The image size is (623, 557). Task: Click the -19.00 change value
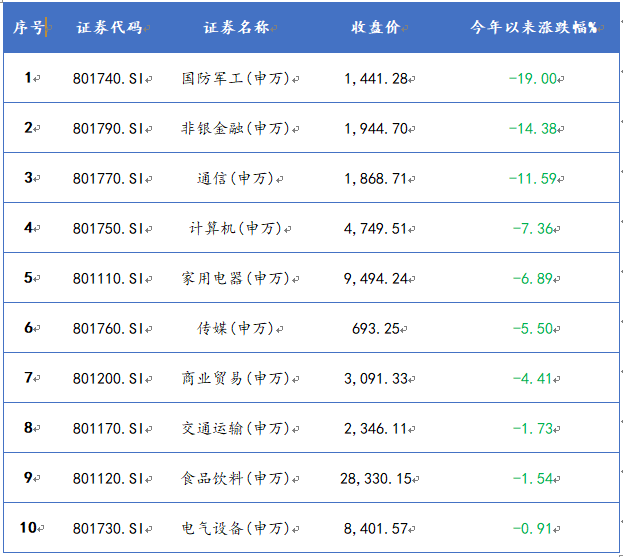click(532, 78)
